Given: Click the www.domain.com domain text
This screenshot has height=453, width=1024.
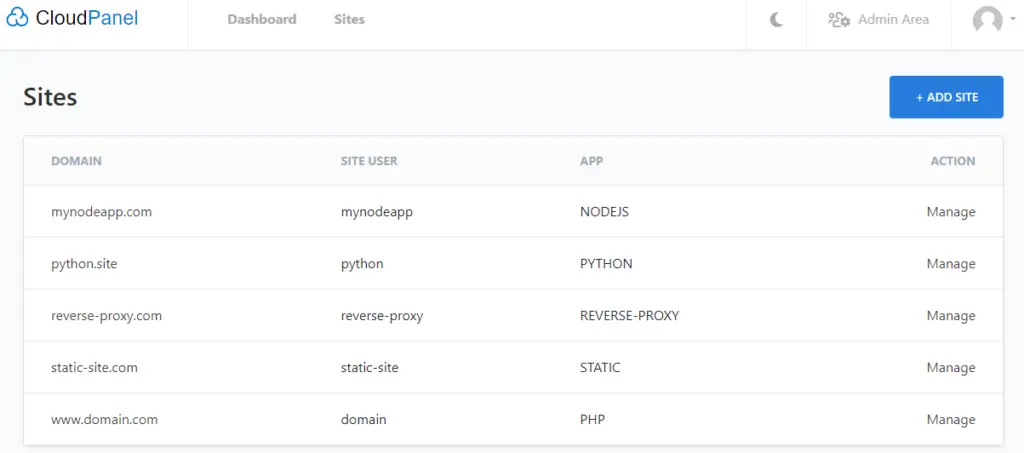Looking at the screenshot, I should point(104,420).
